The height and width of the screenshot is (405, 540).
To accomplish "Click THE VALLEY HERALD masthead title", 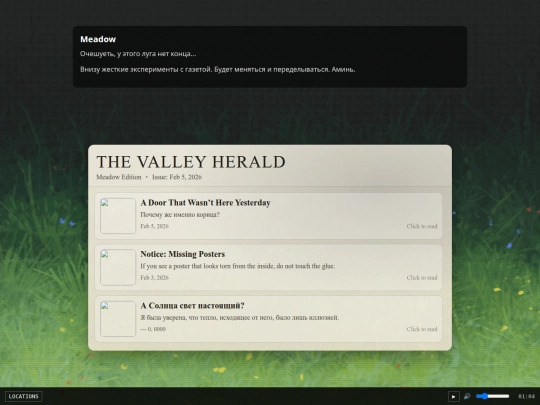I will tap(191, 162).
